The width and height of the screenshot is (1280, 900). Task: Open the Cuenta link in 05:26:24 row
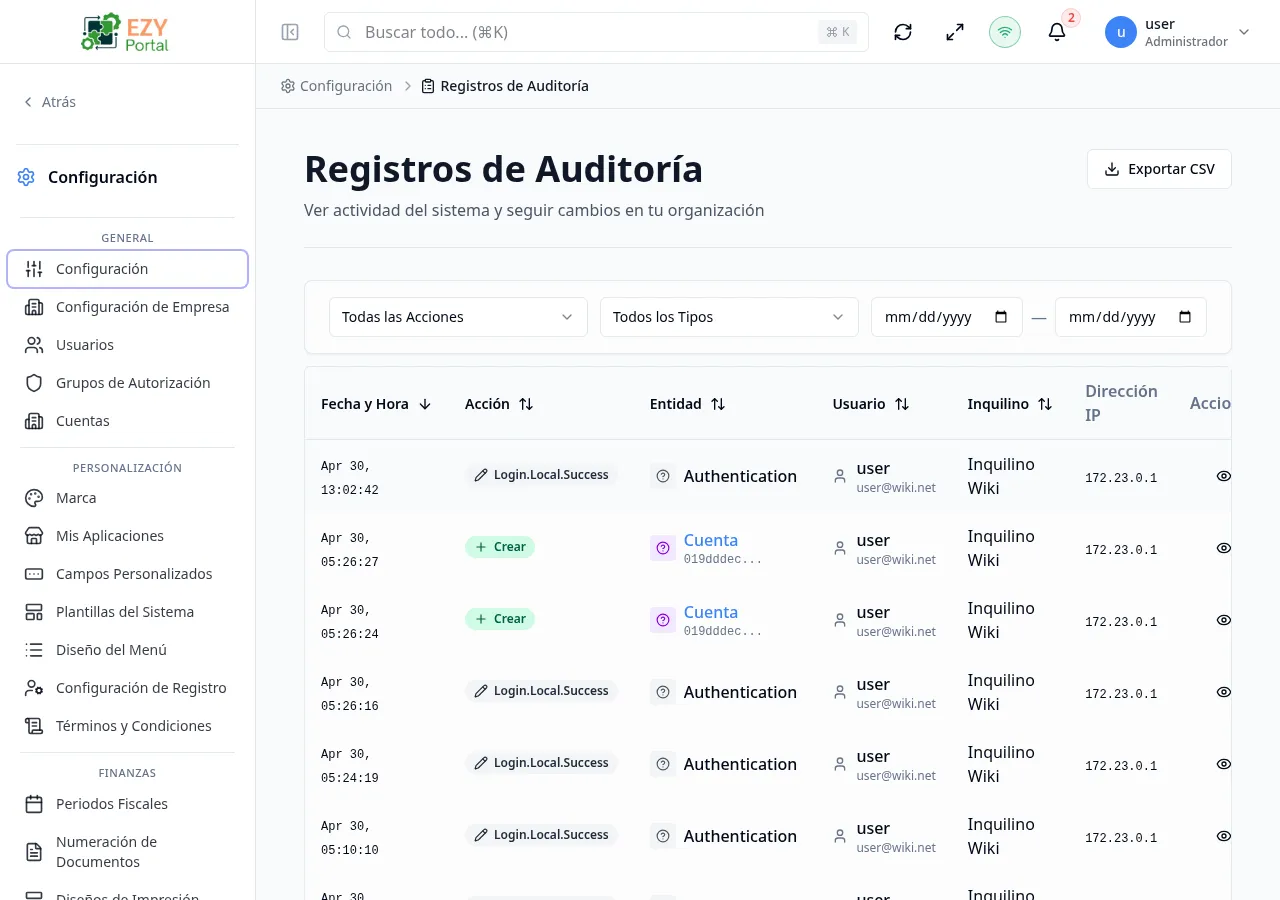[x=711, y=612]
